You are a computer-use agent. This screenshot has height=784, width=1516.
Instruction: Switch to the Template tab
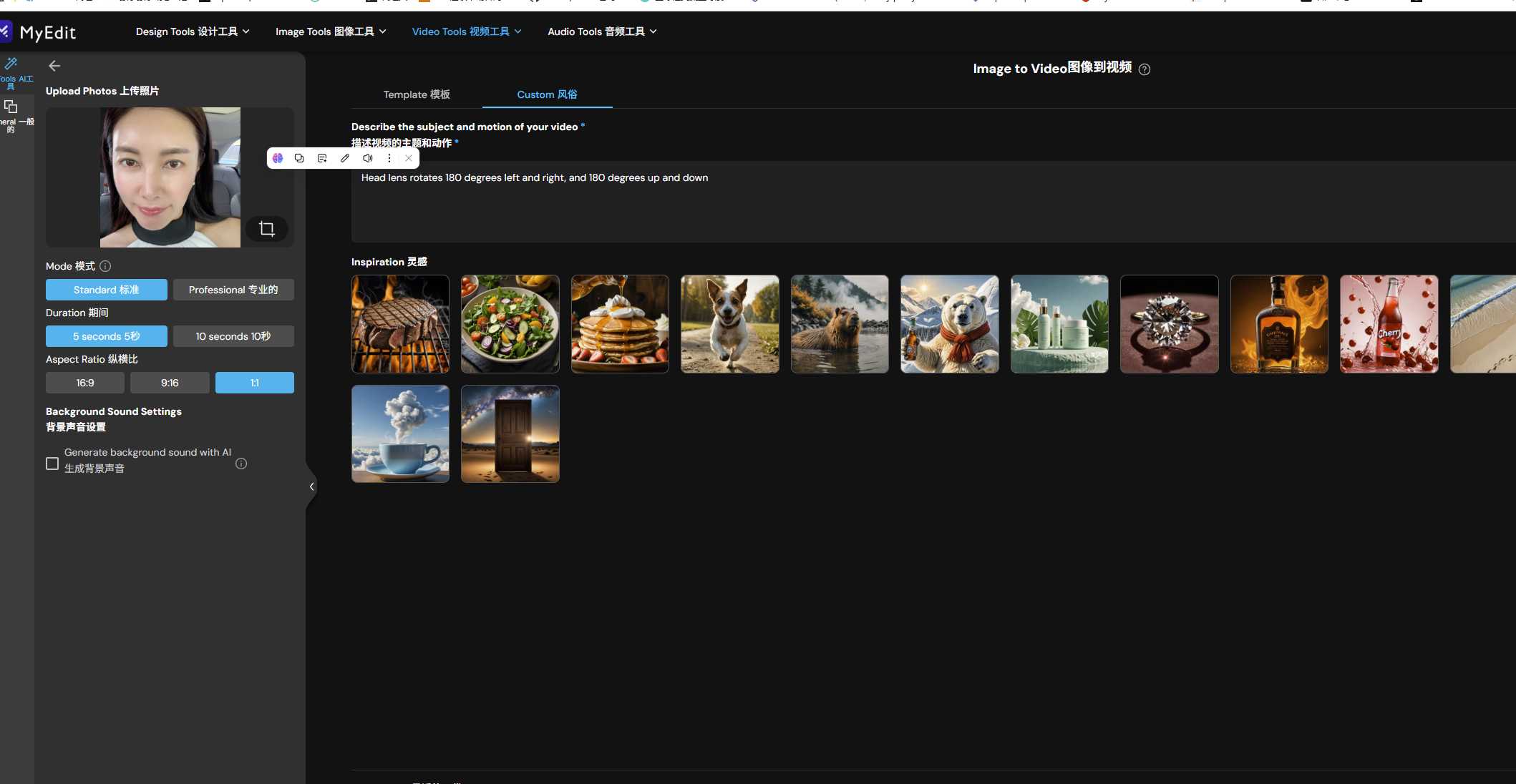pyautogui.click(x=417, y=94)
